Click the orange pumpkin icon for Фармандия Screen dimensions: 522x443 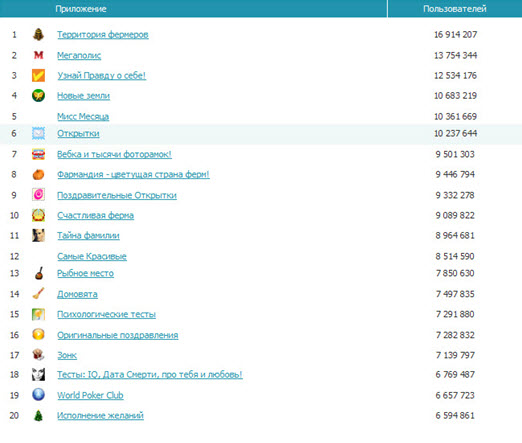pos(38,174)
